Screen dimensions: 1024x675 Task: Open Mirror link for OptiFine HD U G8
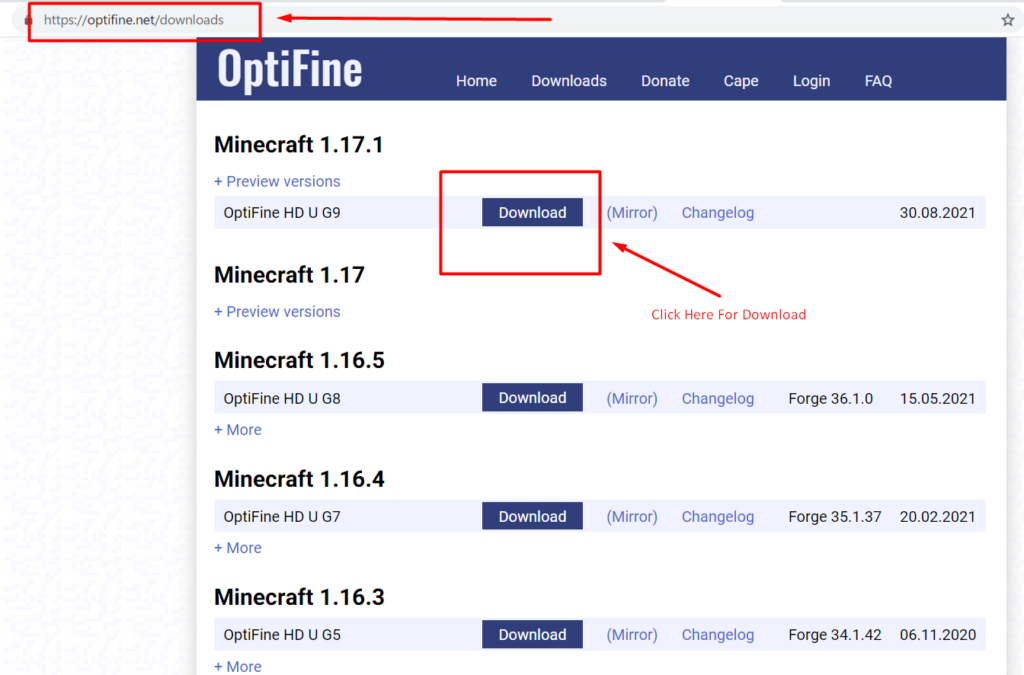632,399
